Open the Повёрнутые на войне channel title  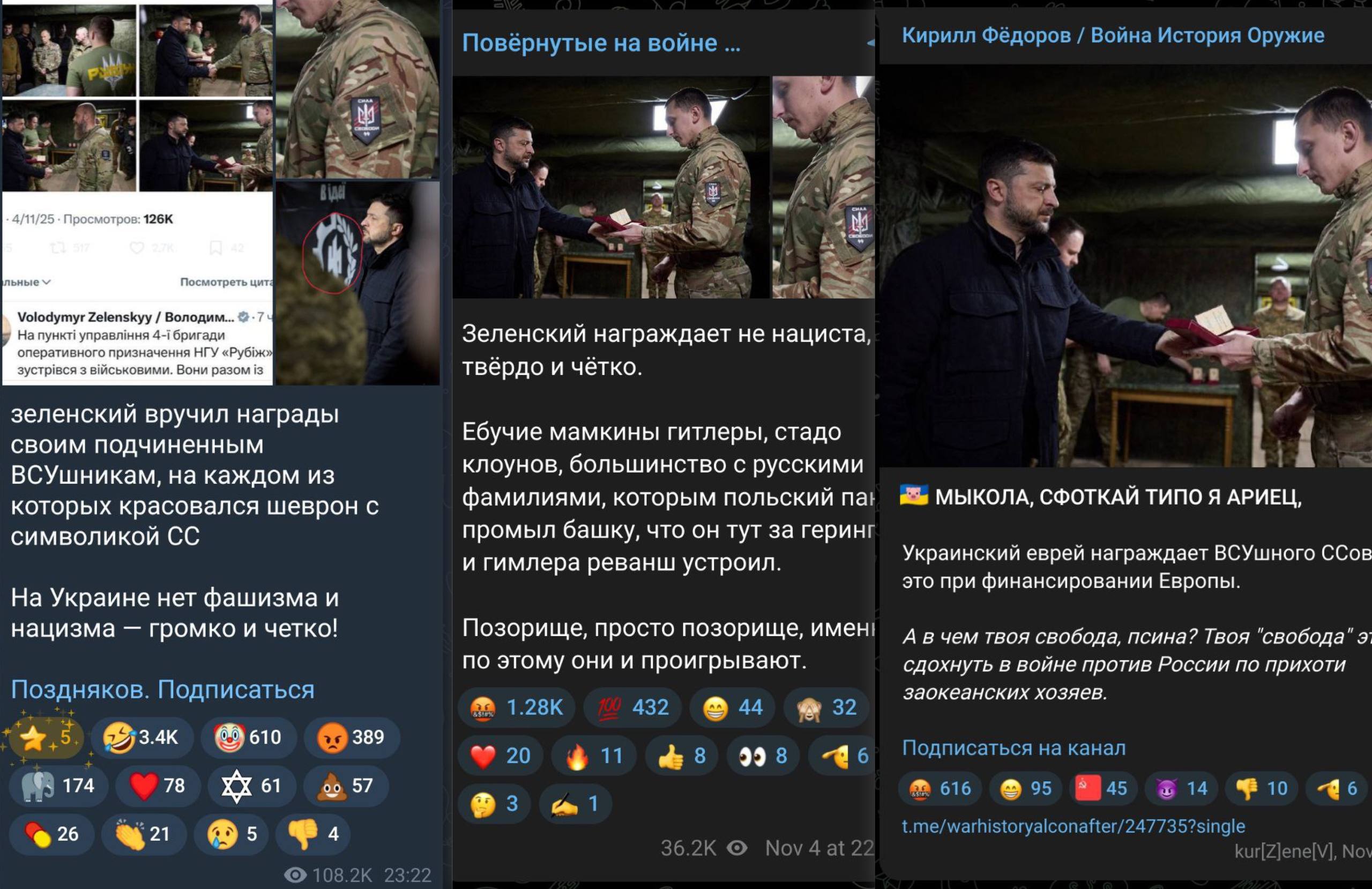[601, 43]
